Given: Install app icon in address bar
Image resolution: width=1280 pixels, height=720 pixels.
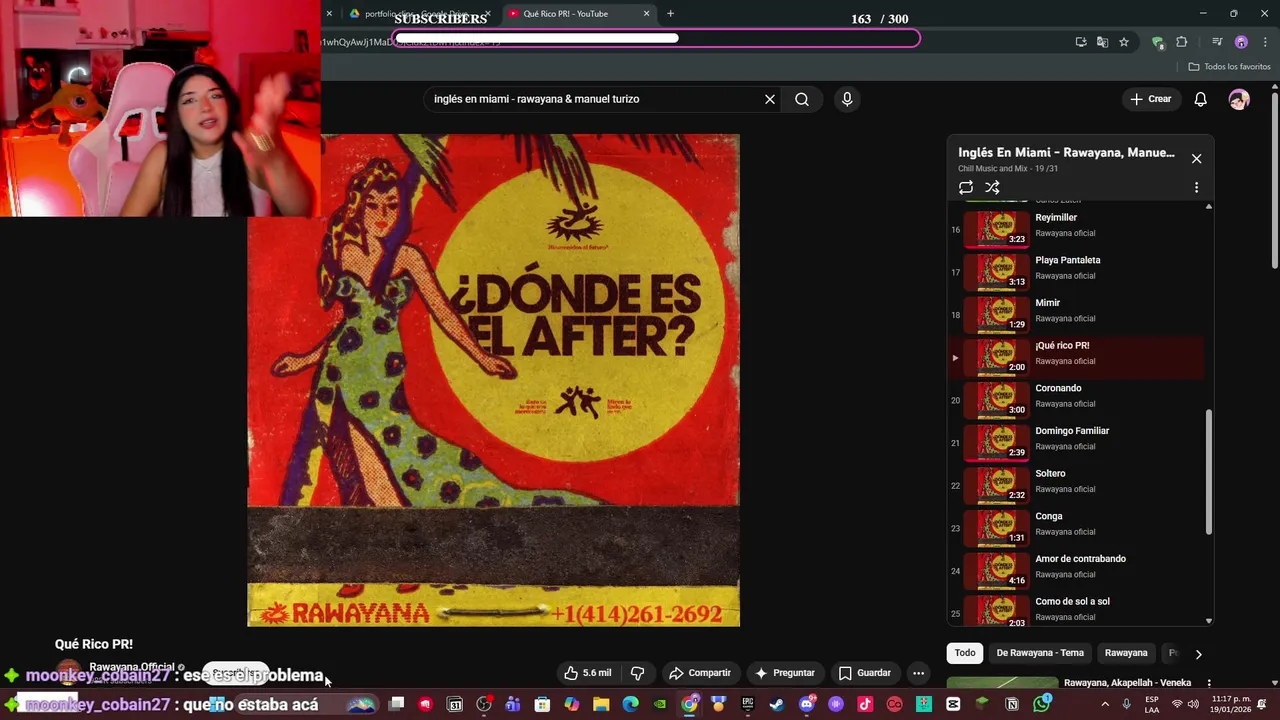Looking at the screenshot, I should click(x=1081, y=42).
